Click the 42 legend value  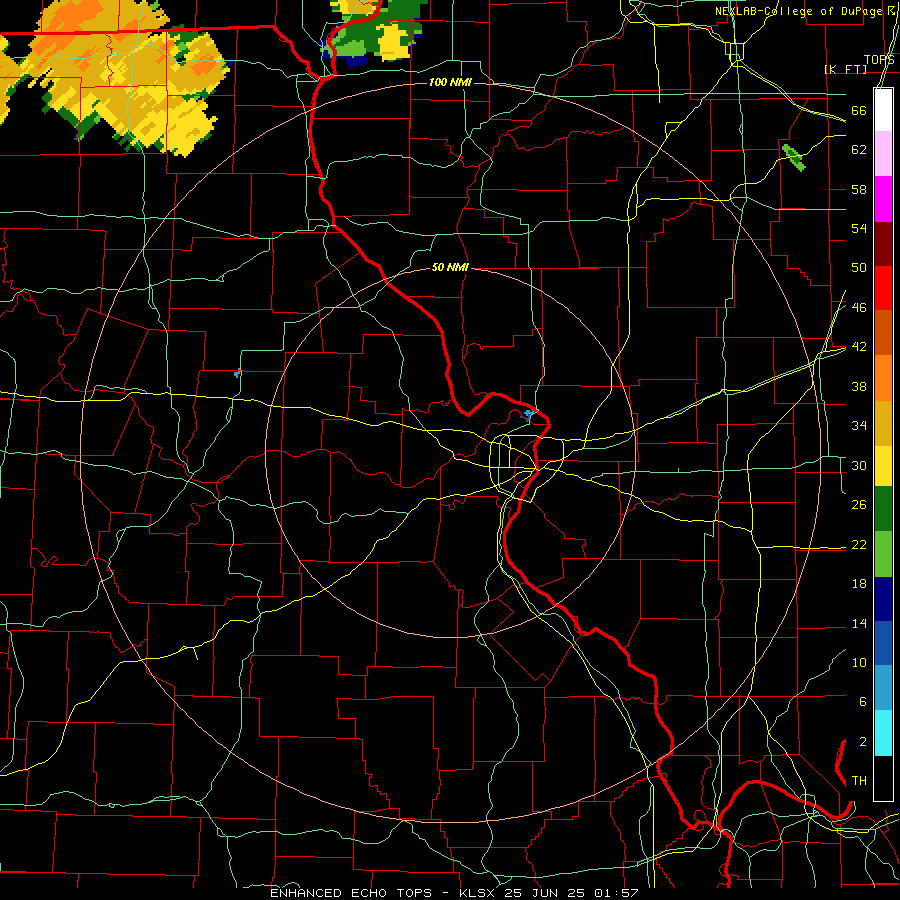[859, 347]
